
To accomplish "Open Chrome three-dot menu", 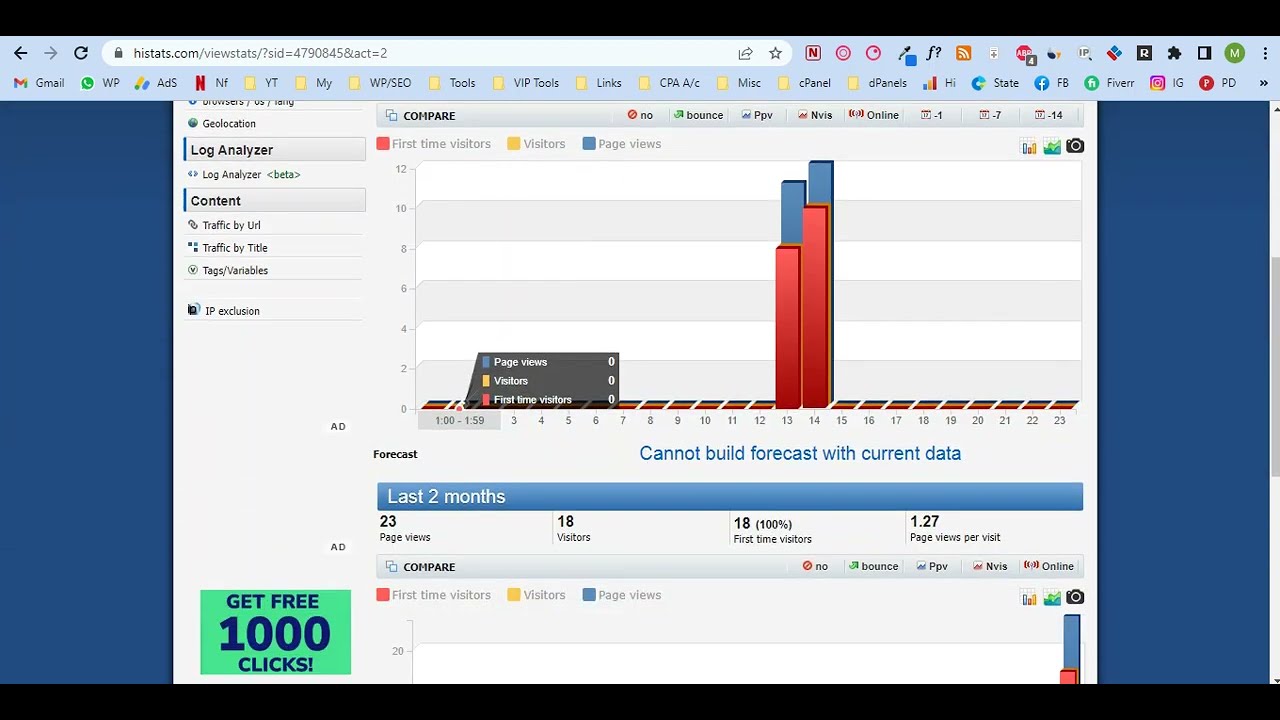I will click(x=1263, y=53).
